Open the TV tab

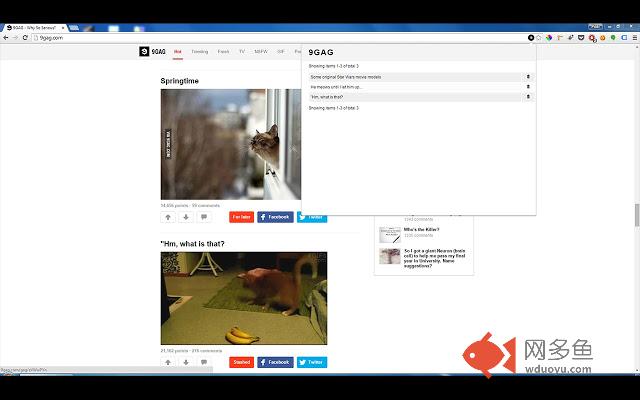(x=242, y=52)
